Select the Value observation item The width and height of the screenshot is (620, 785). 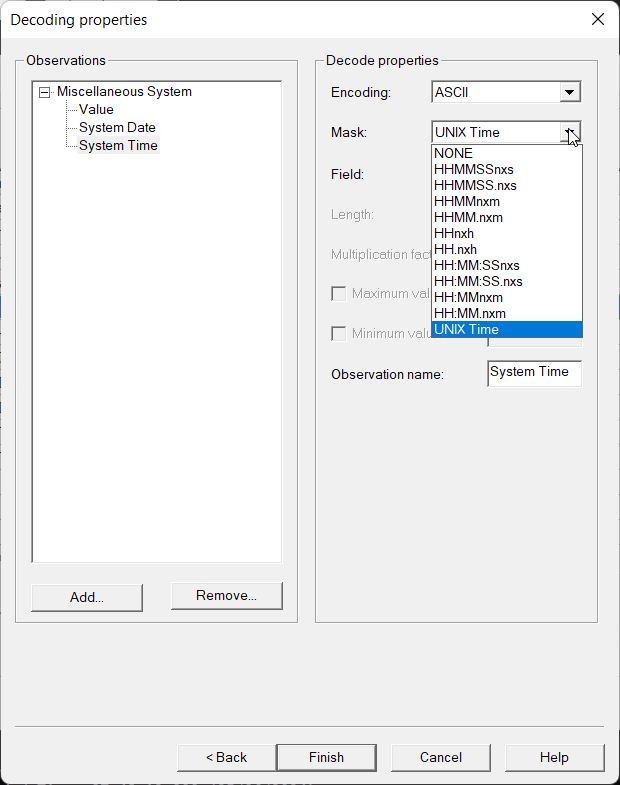pyautogui.click(x=96, y=110)
